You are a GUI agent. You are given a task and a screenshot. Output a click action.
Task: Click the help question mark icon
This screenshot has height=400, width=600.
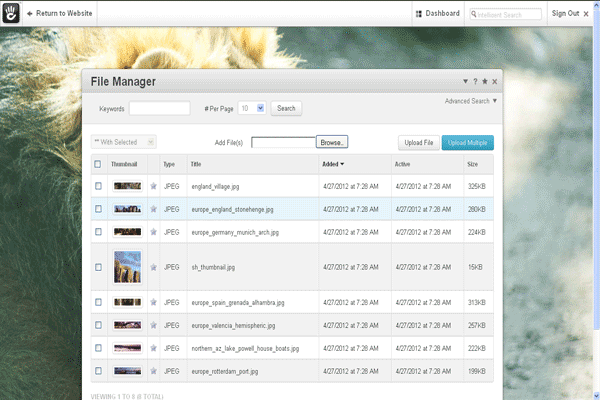click(474, 81)
